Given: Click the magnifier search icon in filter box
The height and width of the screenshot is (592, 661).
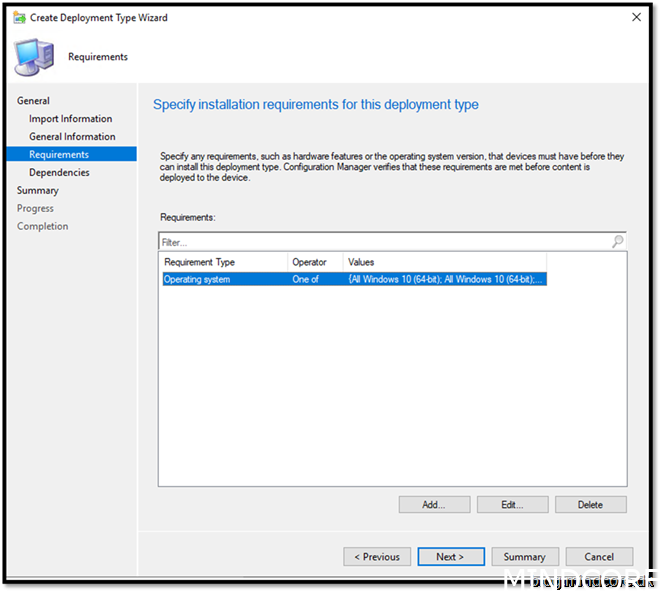Looking at the screenshot, I should [617, 242].
